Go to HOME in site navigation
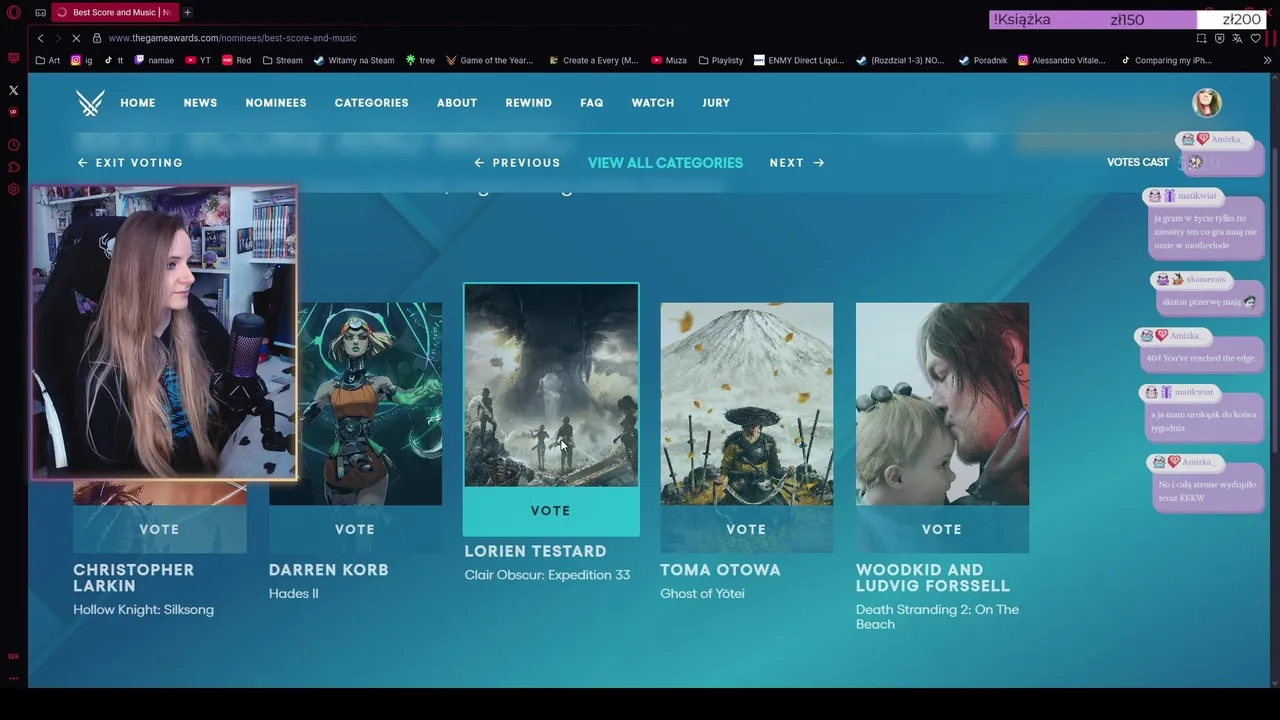Viewport: 1280px width, 720px height. [138, 103]
